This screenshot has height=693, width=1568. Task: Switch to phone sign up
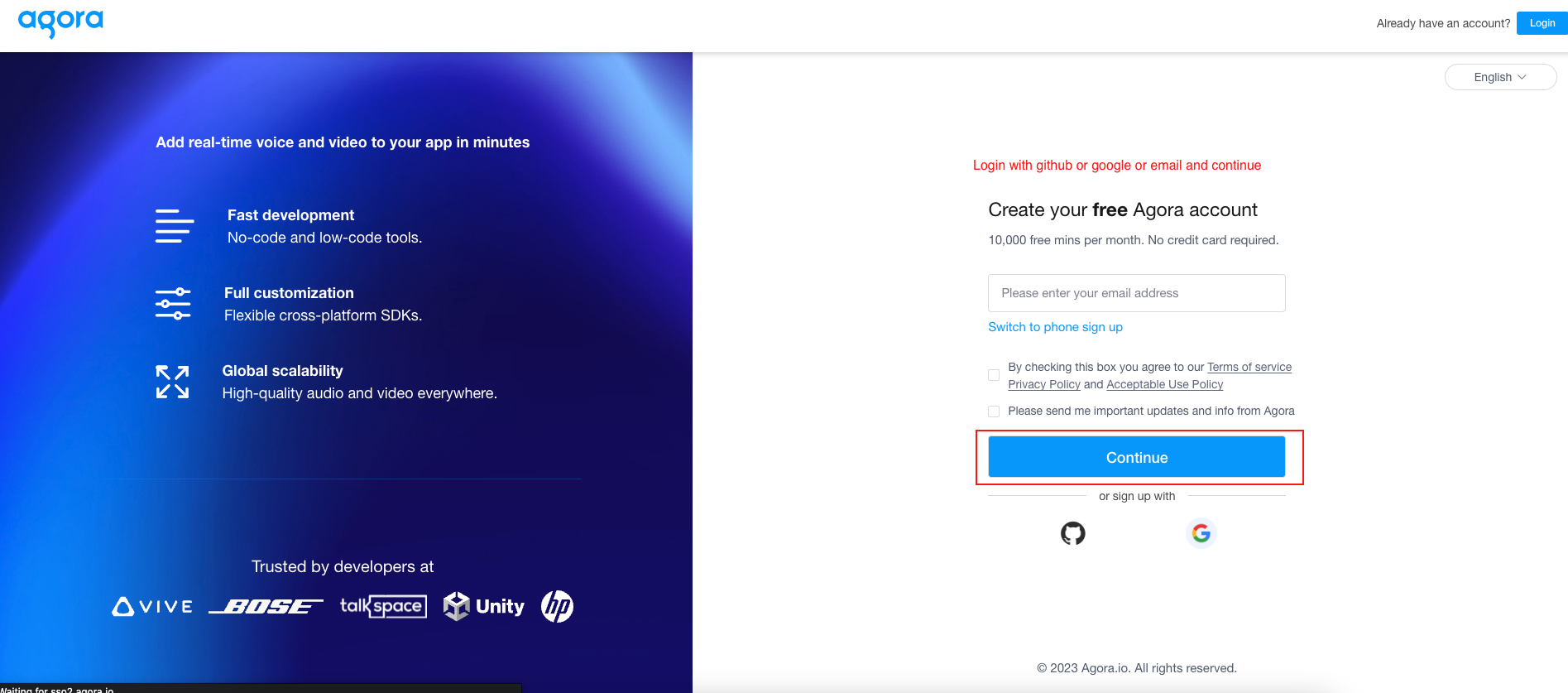[x=1055, y=327]
